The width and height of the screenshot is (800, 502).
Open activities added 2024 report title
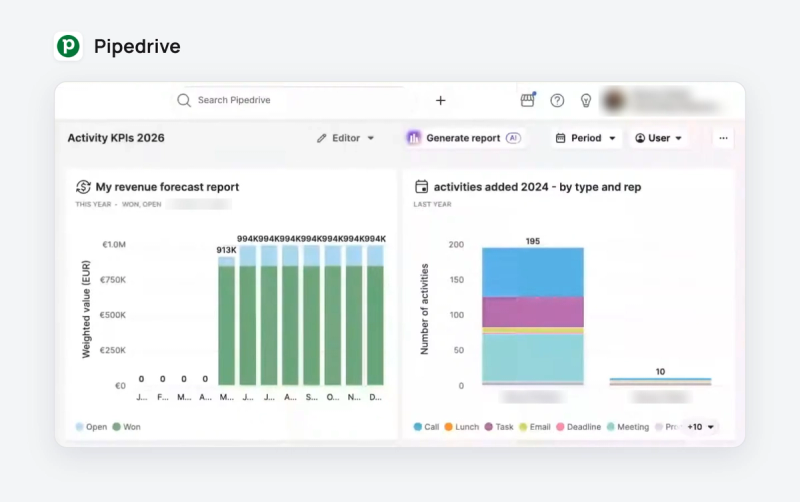coord(537,187)
